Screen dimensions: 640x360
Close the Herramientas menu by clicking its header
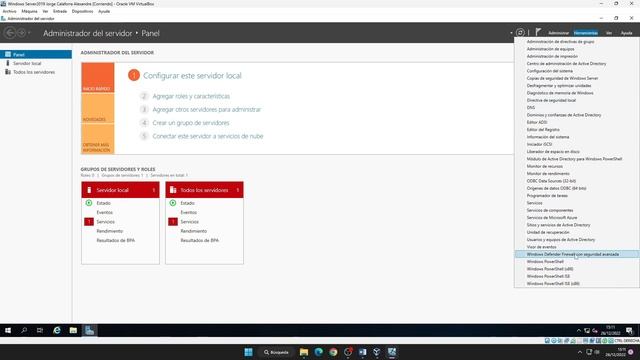[586, 33]
